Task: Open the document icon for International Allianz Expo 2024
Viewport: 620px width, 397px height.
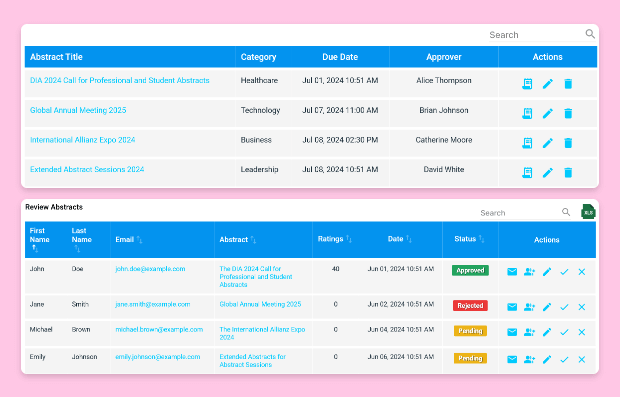Action: [527, 143]
